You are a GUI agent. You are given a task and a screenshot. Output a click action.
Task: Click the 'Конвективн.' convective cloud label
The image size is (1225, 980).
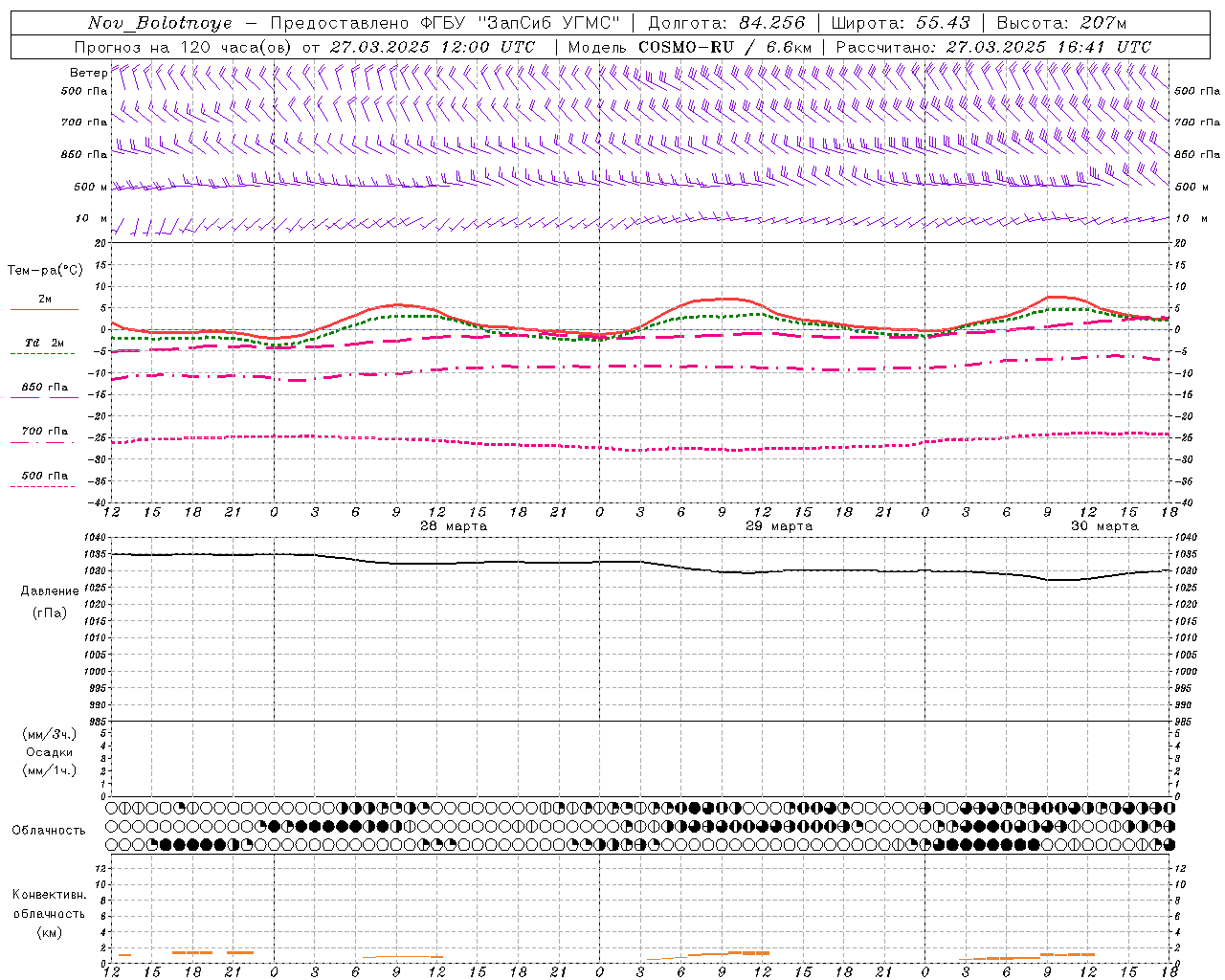(49, 895)
